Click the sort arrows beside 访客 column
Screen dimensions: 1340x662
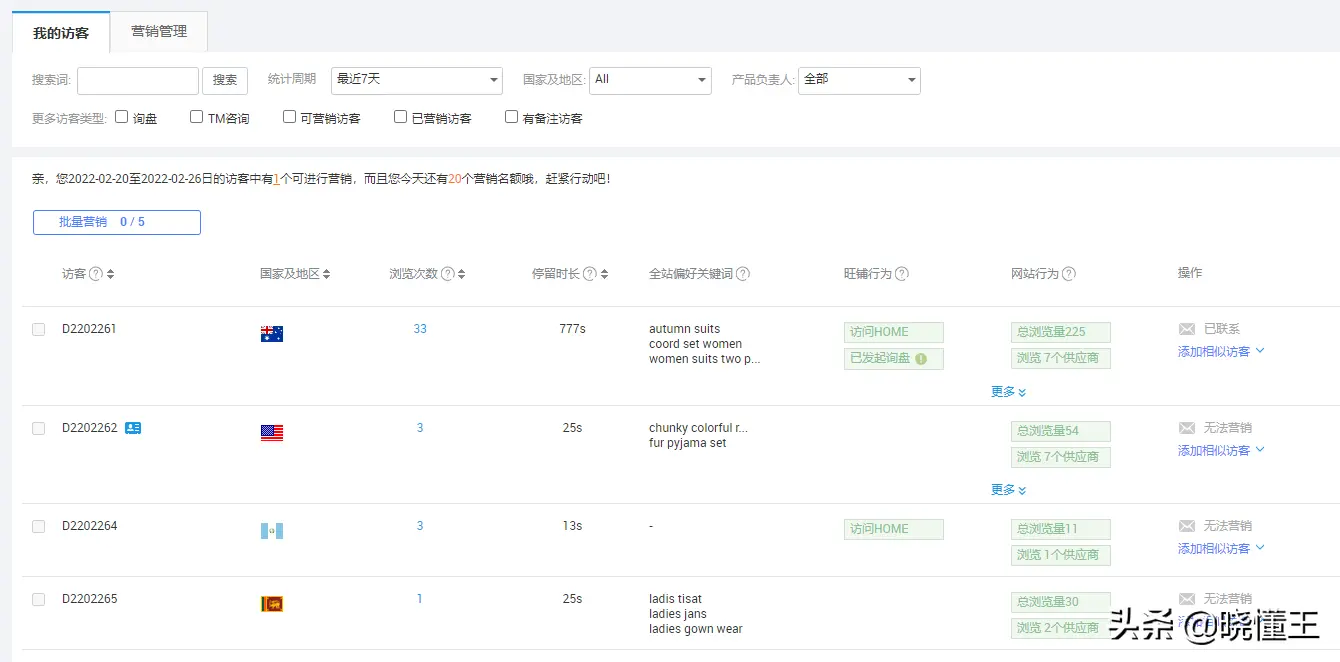point(110,274)
